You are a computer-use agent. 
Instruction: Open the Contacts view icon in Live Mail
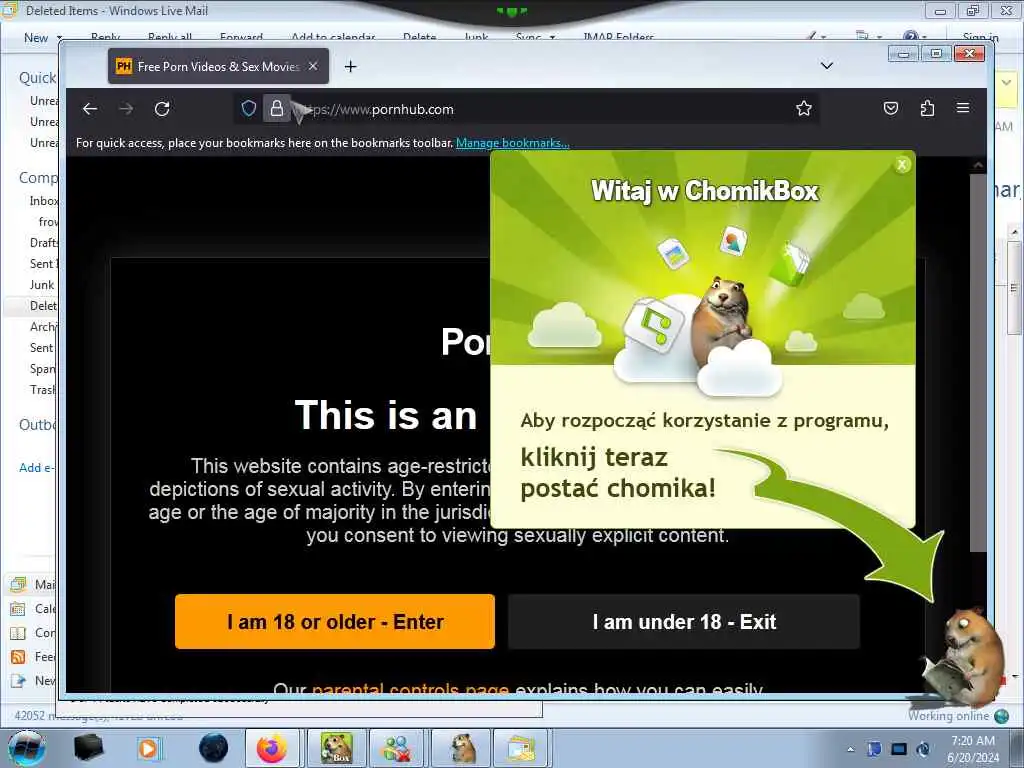click(18, 633)
